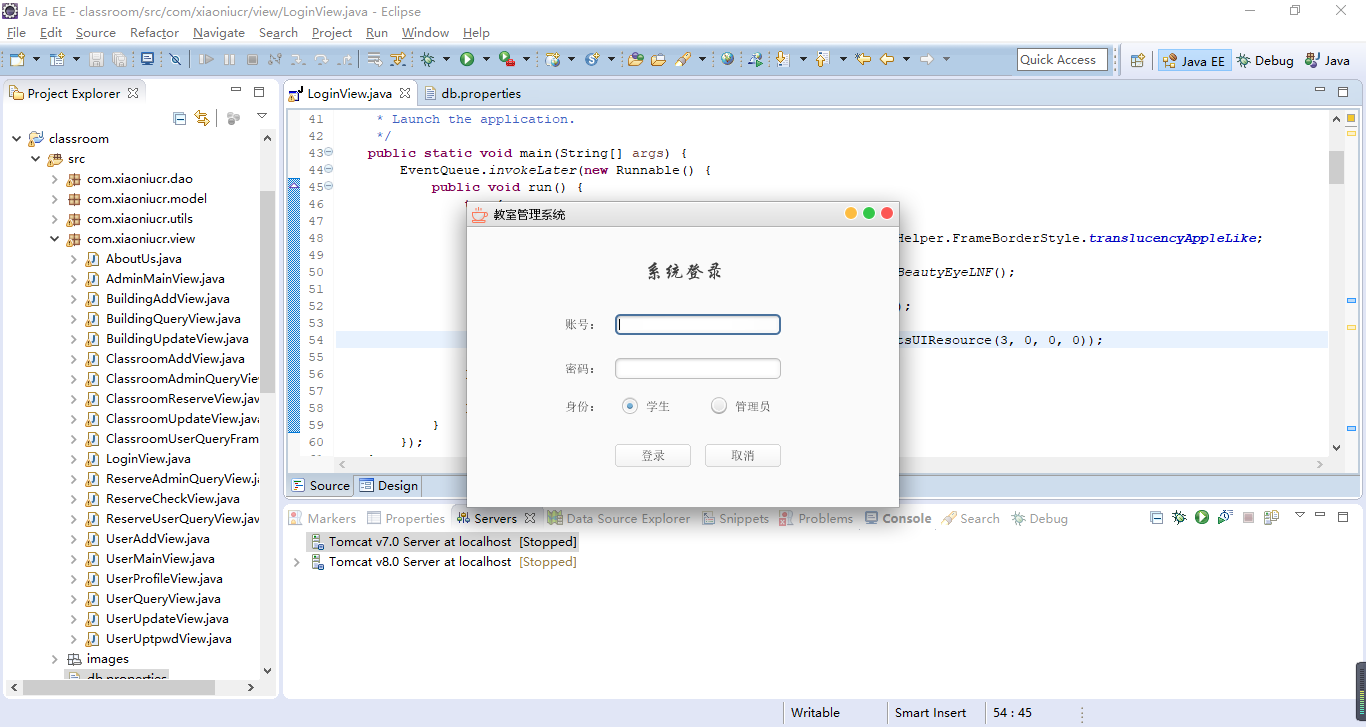
Task: Maximize the editor area
Action: click(1343, 92)
